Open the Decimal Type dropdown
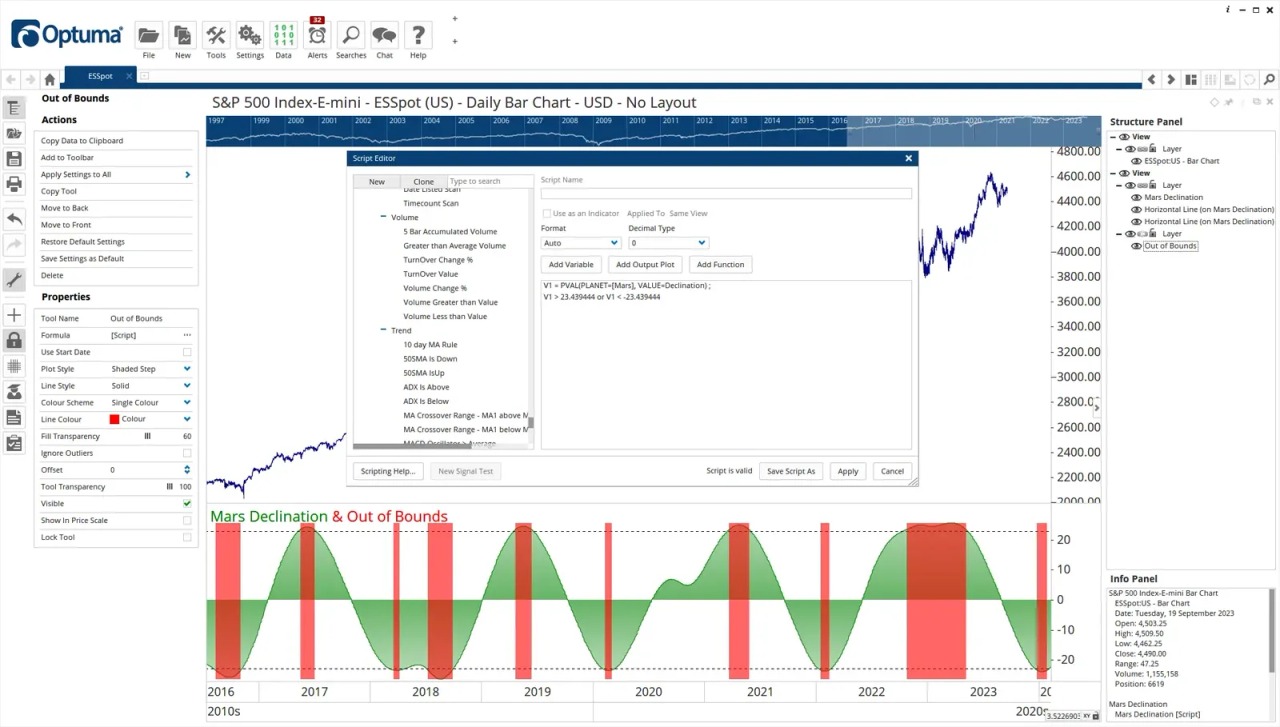 (668, 243)
